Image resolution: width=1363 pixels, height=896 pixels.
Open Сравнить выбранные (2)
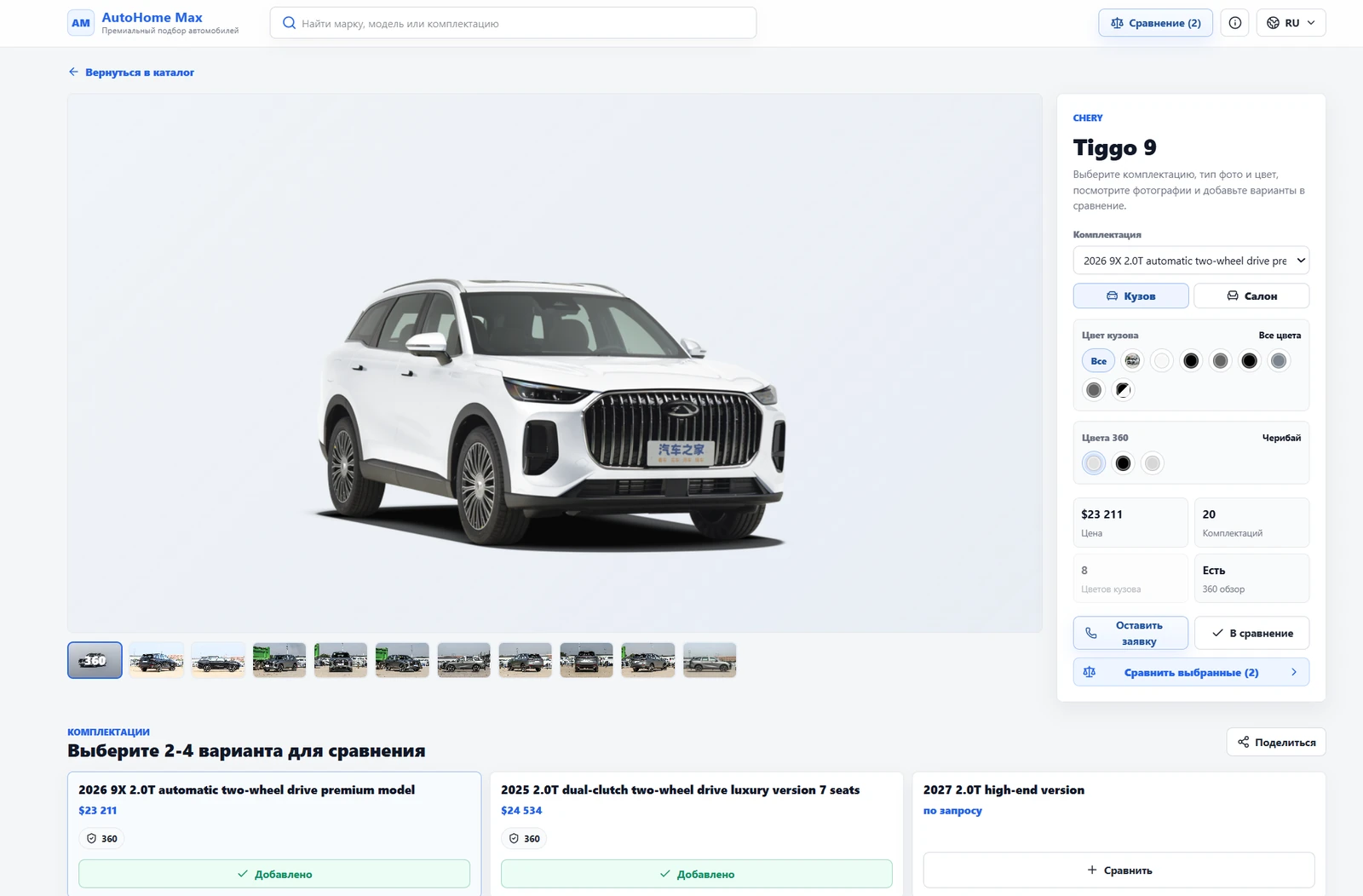(1191, 672)
